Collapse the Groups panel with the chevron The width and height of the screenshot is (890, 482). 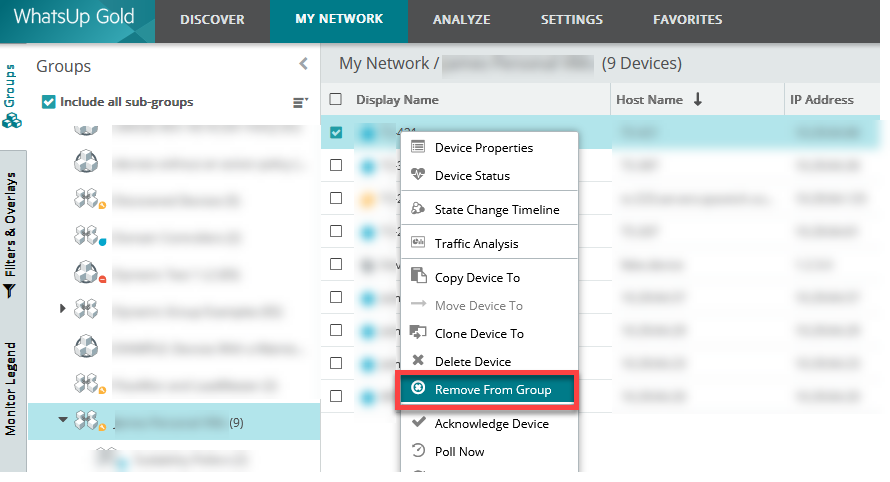304,64
